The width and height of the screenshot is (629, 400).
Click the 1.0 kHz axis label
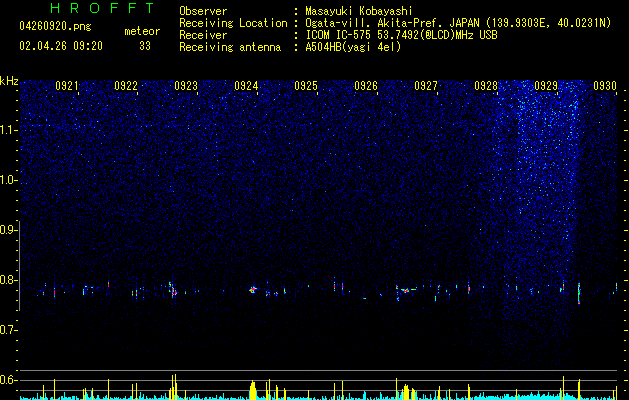8,180
